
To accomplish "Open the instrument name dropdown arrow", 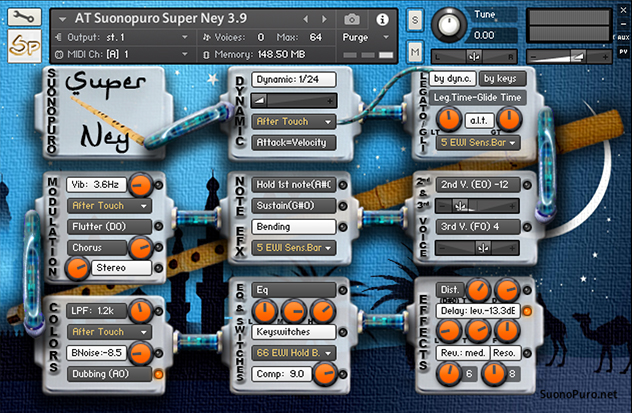I will coord(62,19).
